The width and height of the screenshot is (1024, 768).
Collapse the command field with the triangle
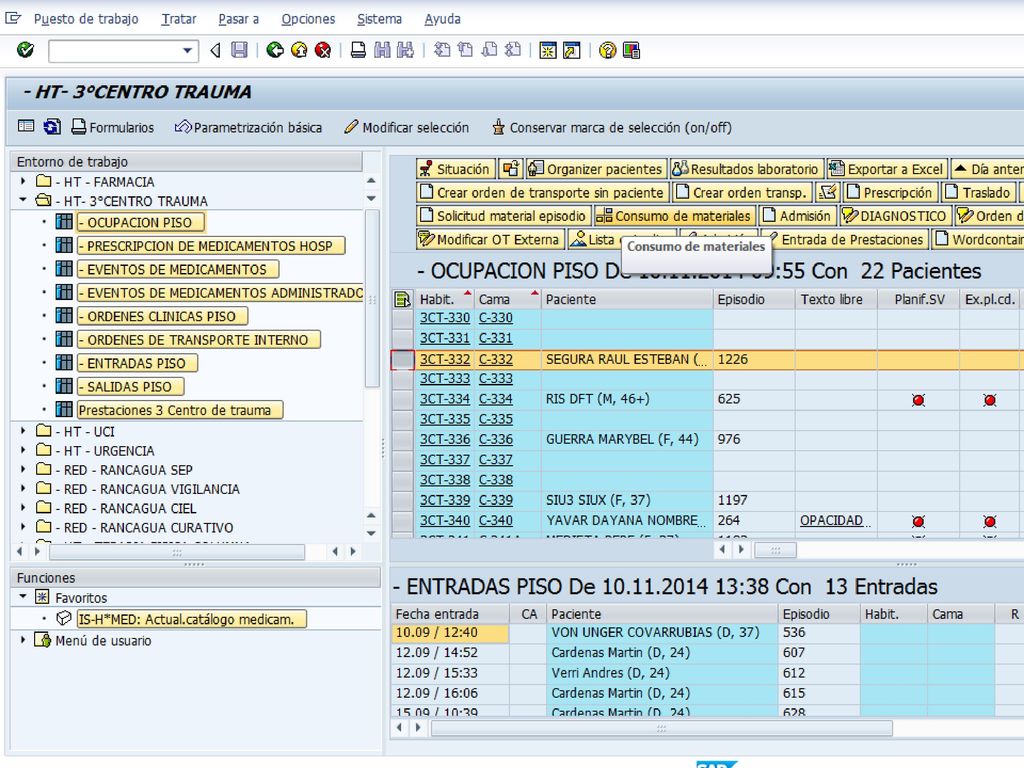point(215,50)
